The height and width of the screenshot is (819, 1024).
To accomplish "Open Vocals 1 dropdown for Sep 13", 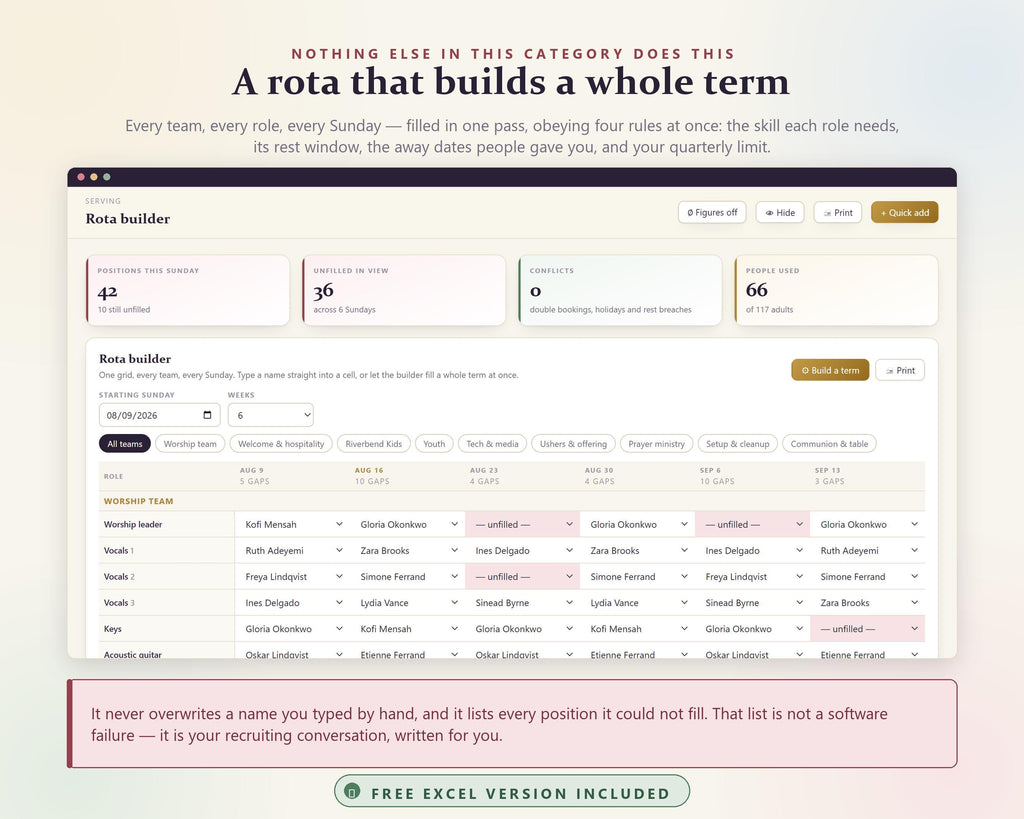I will [x=867, y=551].
